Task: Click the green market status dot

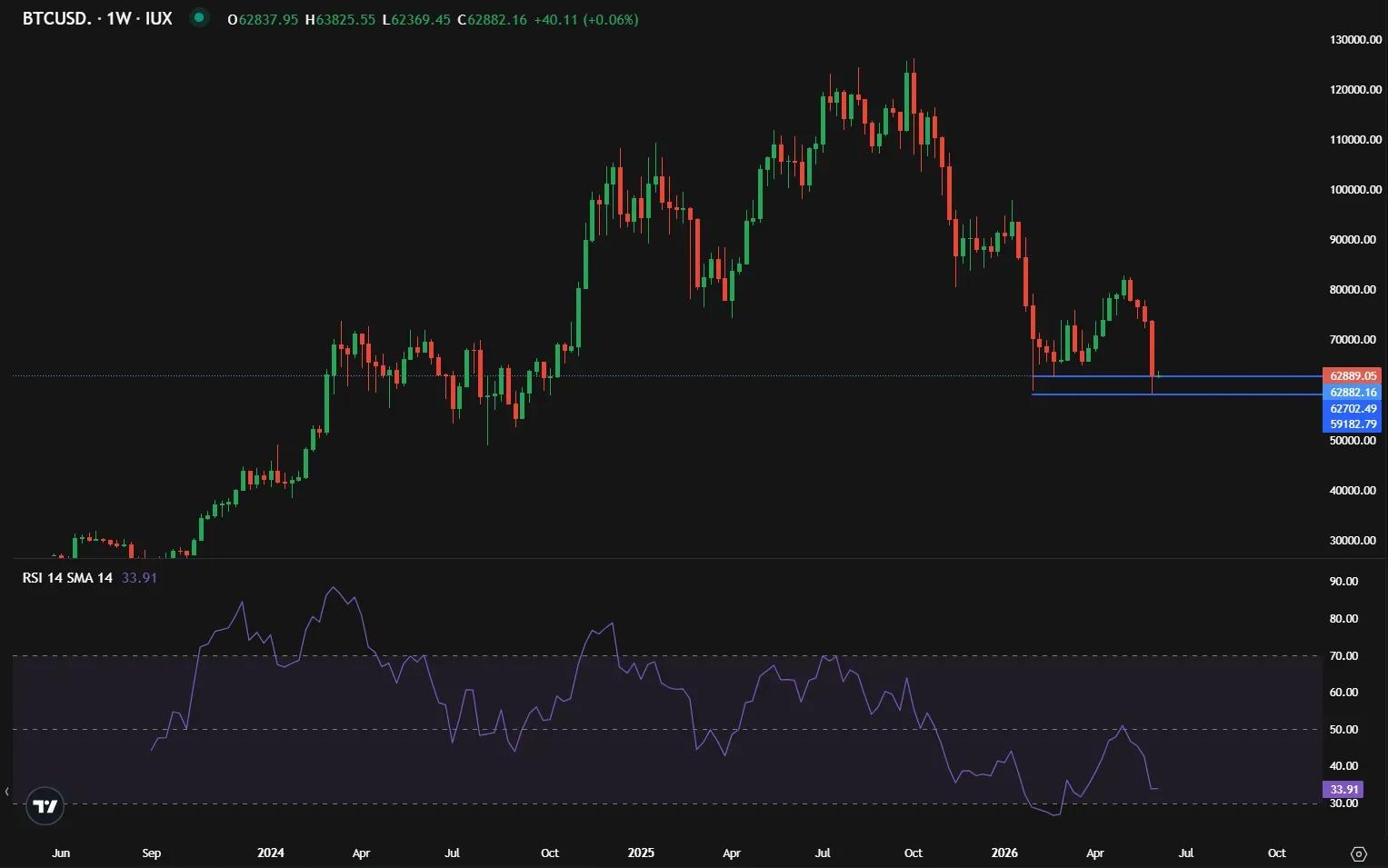Action: click(199, 17)
